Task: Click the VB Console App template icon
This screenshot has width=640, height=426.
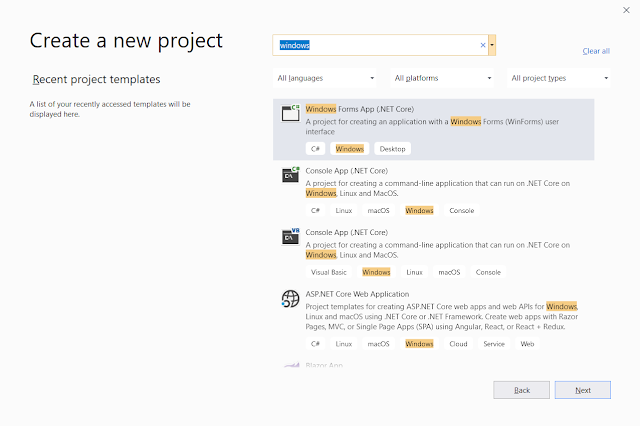Action: (x=290, y=236)
